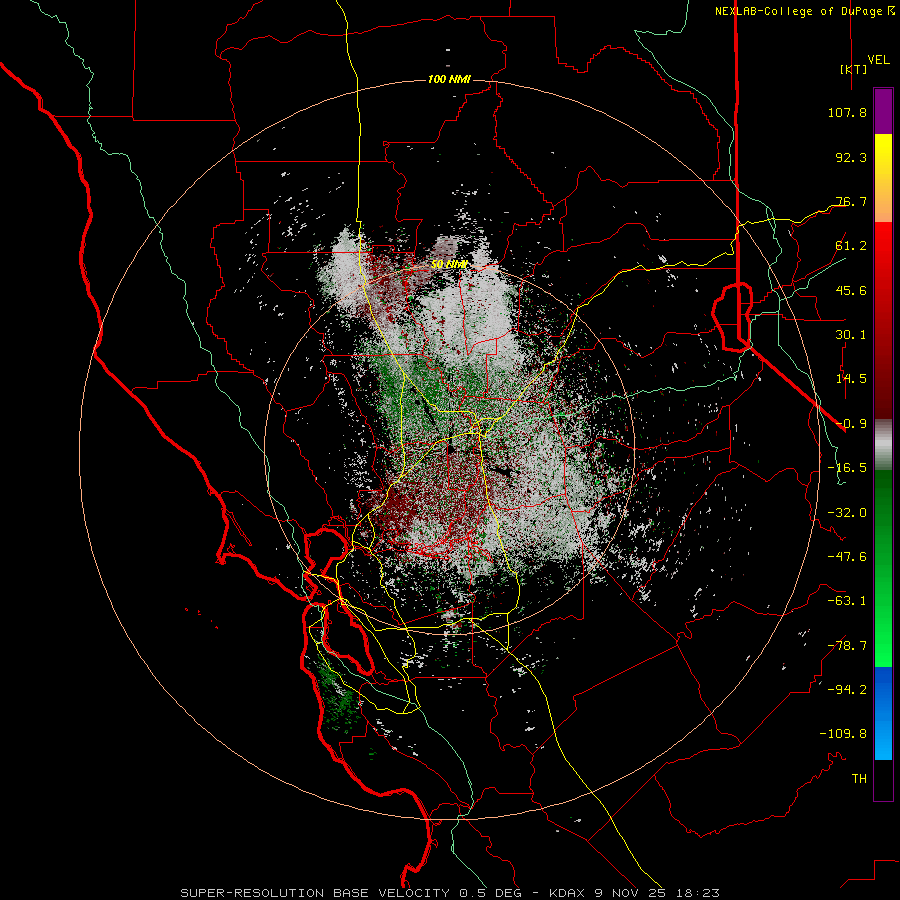Select the -78.7 legend value
900x900 pixels.
click(847, 646)
